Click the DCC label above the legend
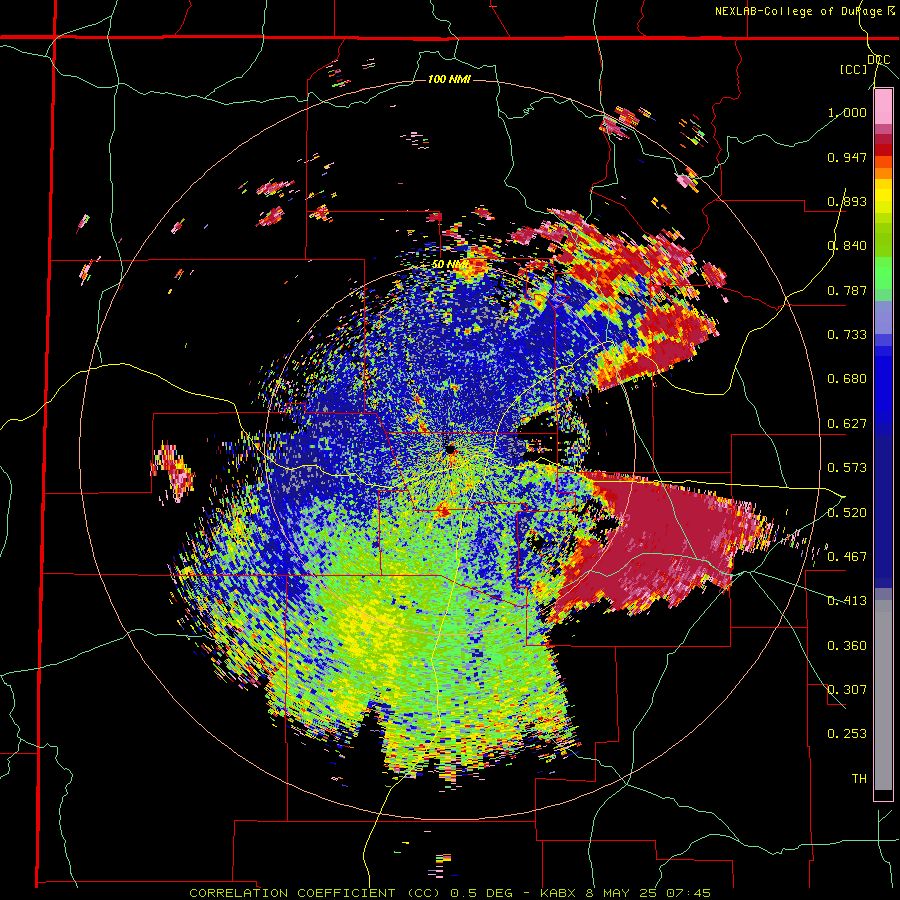Screen dimensions: 900x900 tap(879, 60)
